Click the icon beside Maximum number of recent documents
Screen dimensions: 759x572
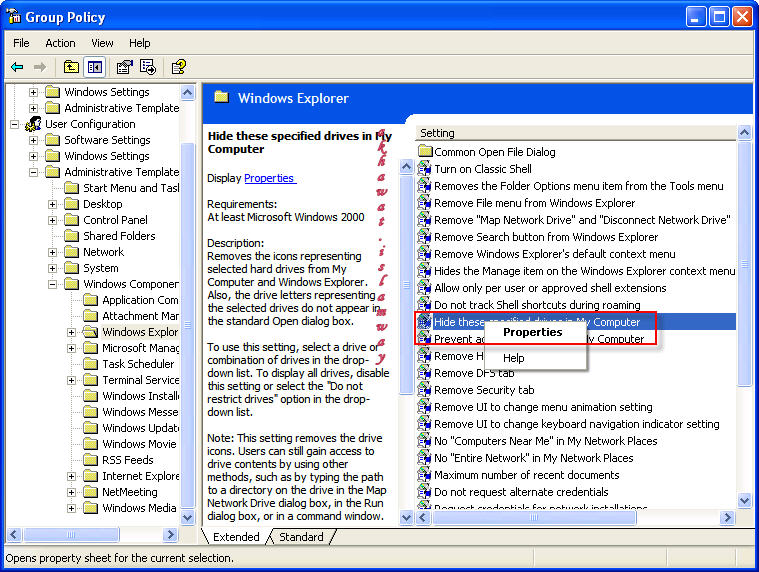(x=425, y=475)
